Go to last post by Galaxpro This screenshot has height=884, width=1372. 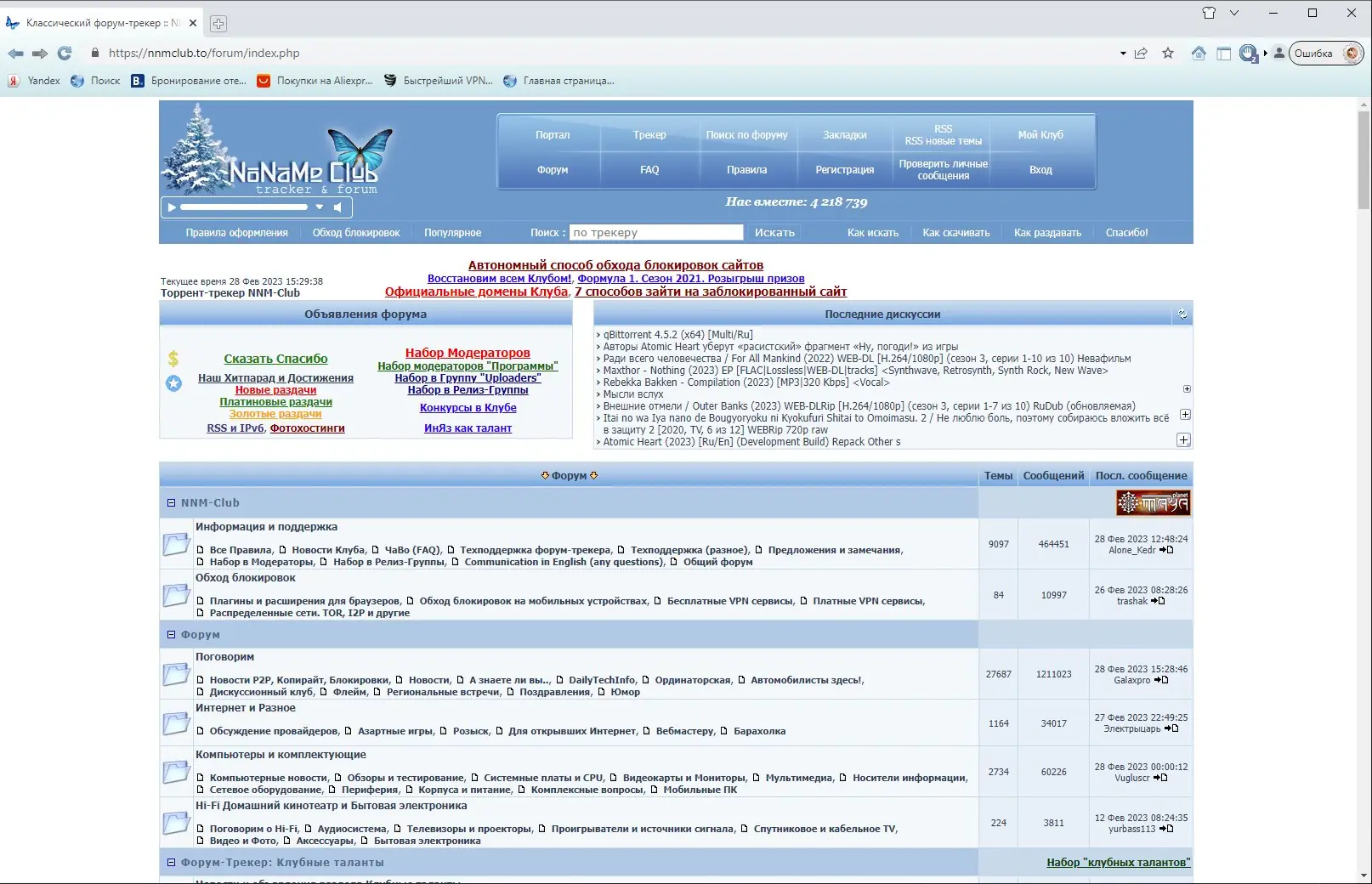click(1161, 680)
